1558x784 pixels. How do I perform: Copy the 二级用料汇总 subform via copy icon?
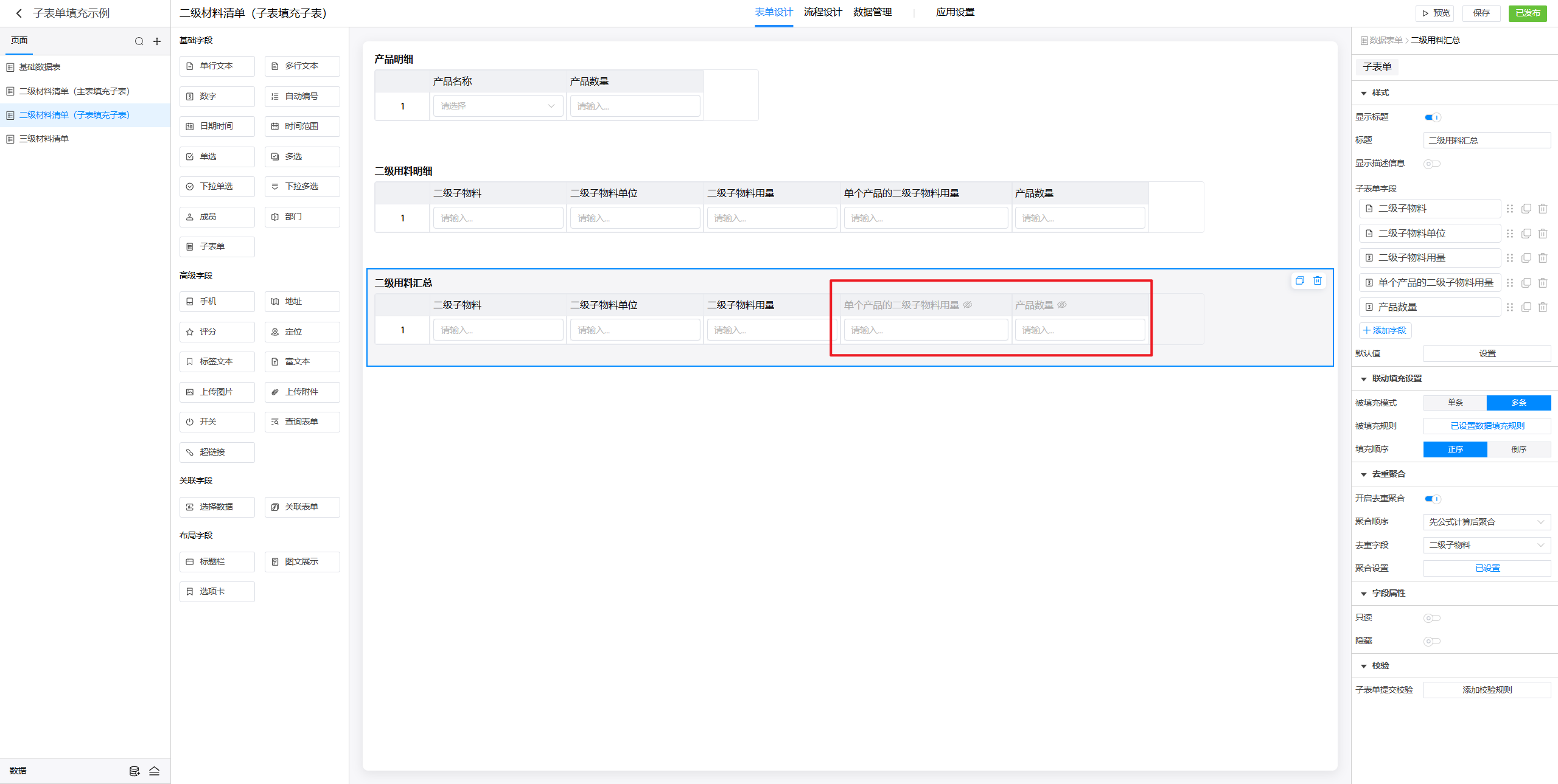[x=1300, y=280]
